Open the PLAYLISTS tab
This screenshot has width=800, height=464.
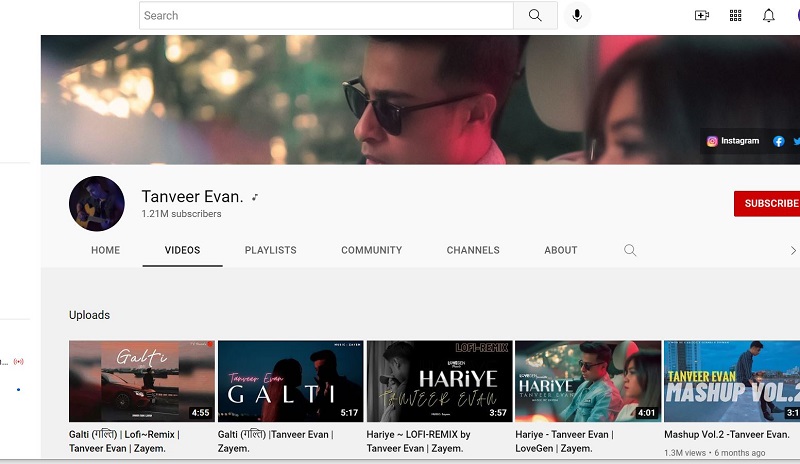tap(270, 250)
